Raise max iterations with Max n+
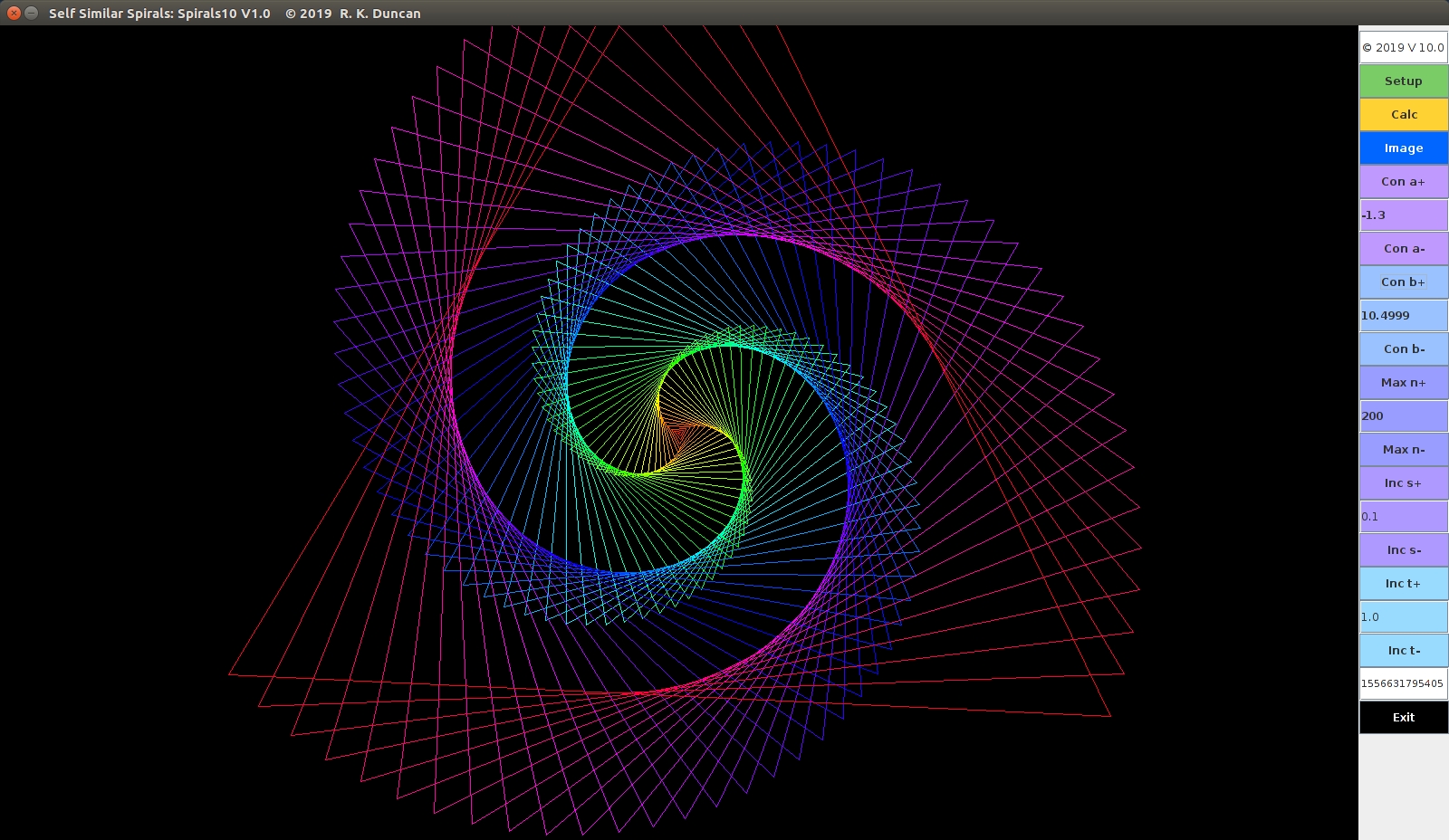Viewport: 1449px width, 840px height. (1403, 382)
